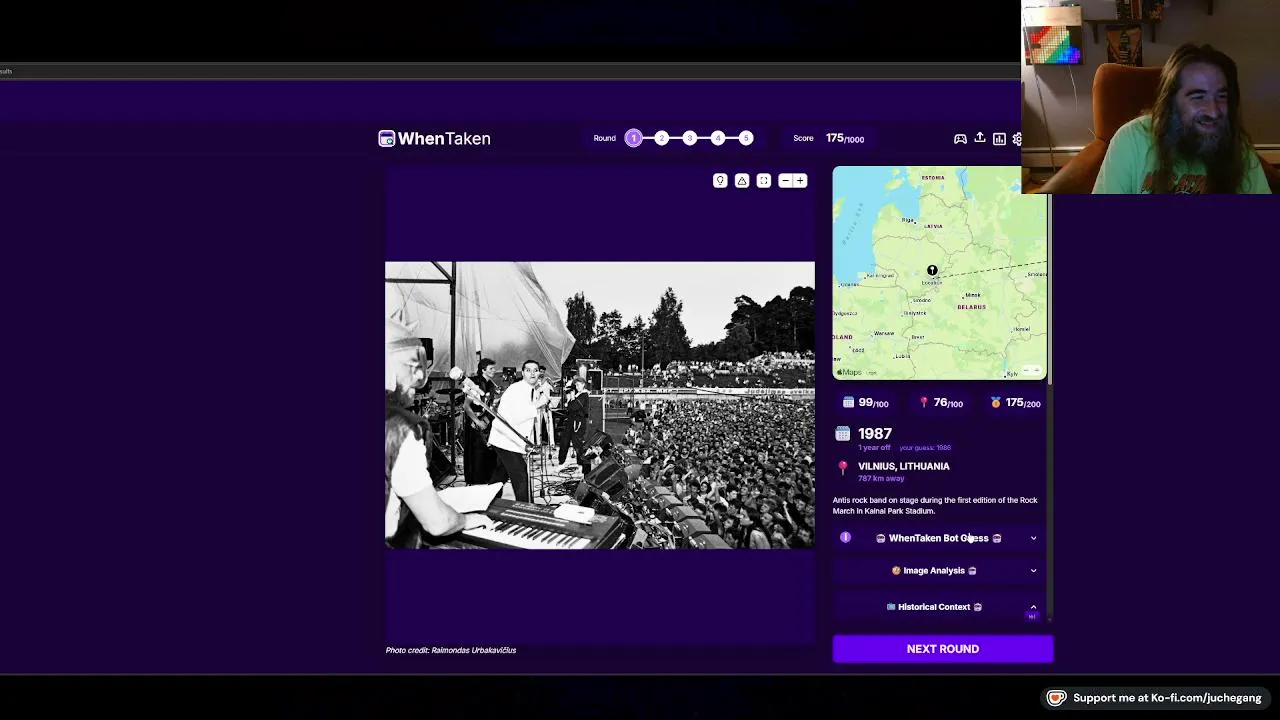
Task: Open the game modes controller icon
Action: pyautogui.click(x=960, y=139)
